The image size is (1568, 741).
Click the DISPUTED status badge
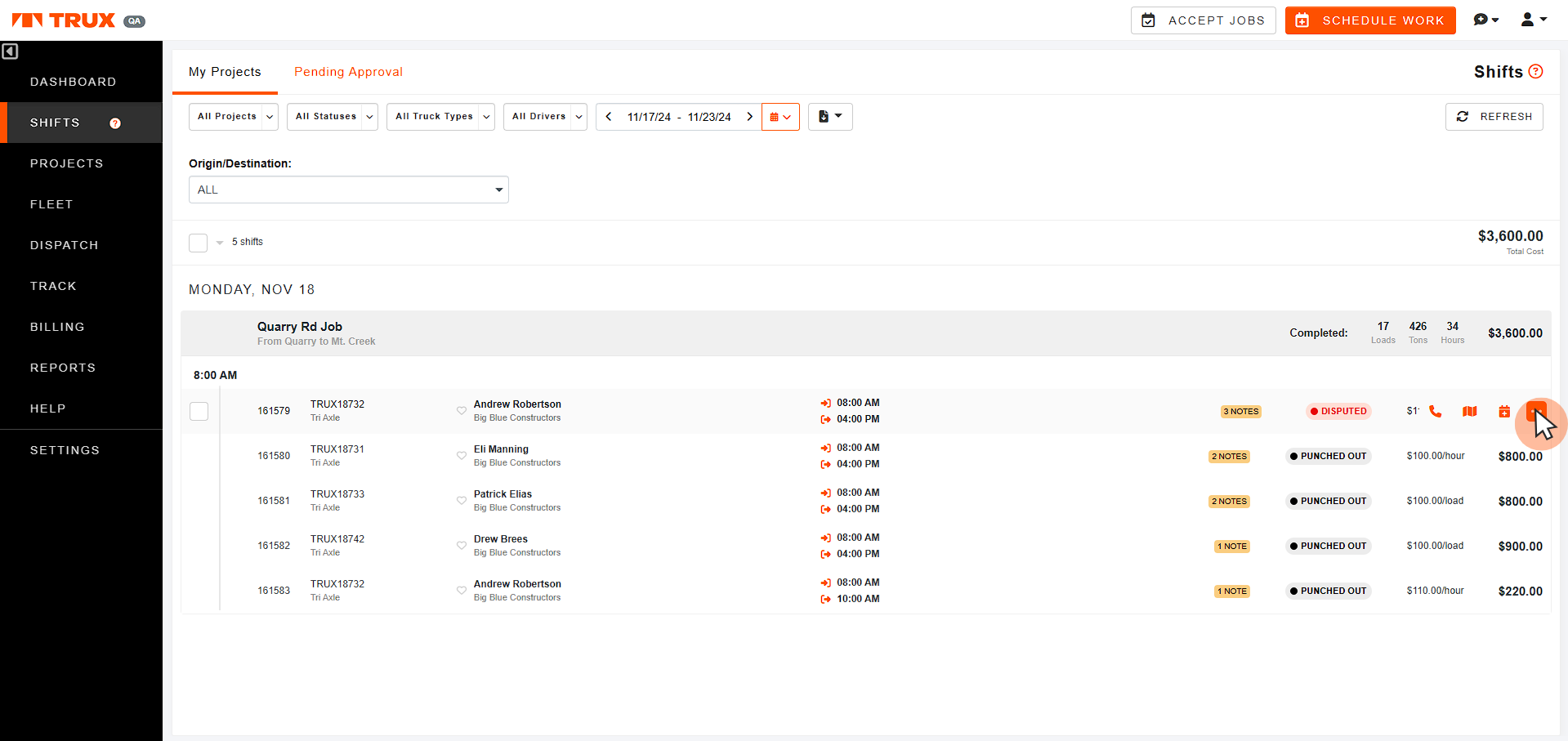[x=1338, y=412]
